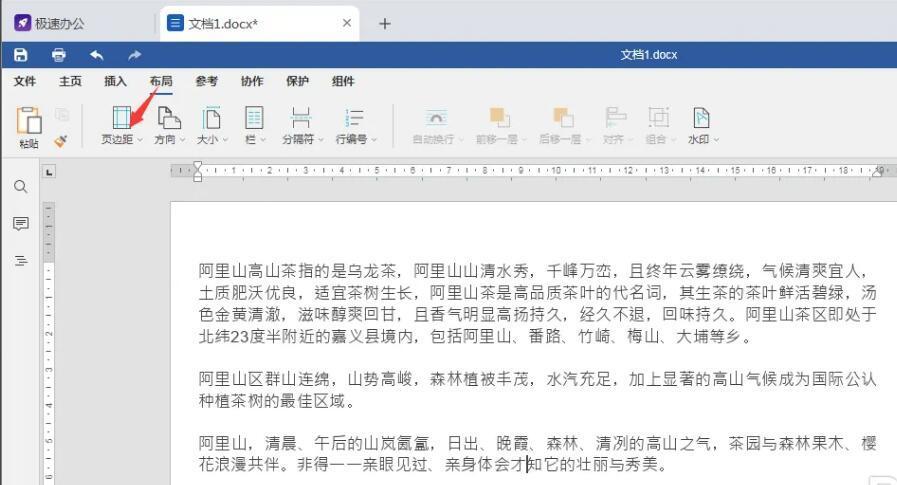The image size is (897, 485).
Task: Click the 大小 page size icon
Action: pos(211,117)
